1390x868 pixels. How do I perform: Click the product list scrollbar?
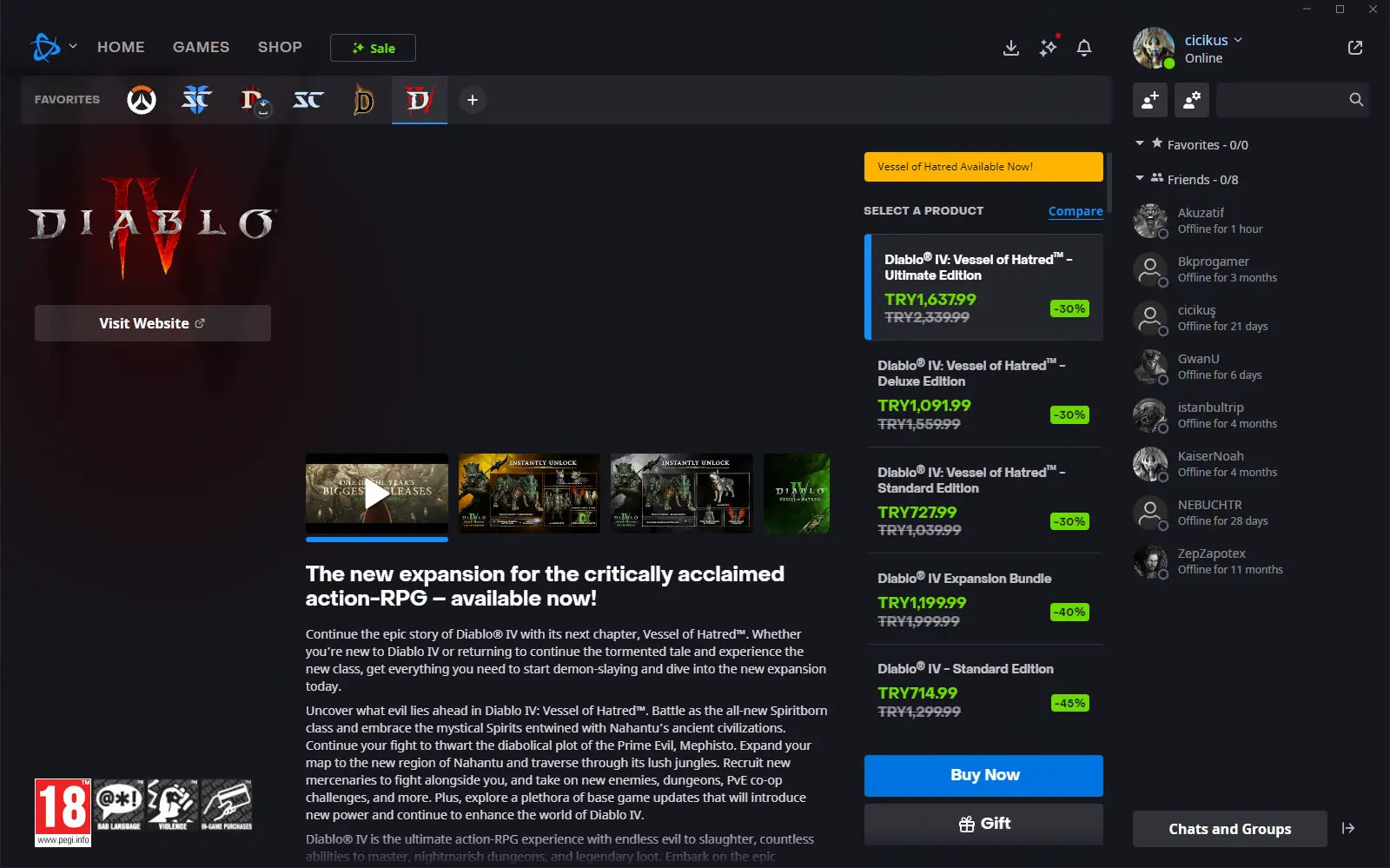pos(1109,182)
